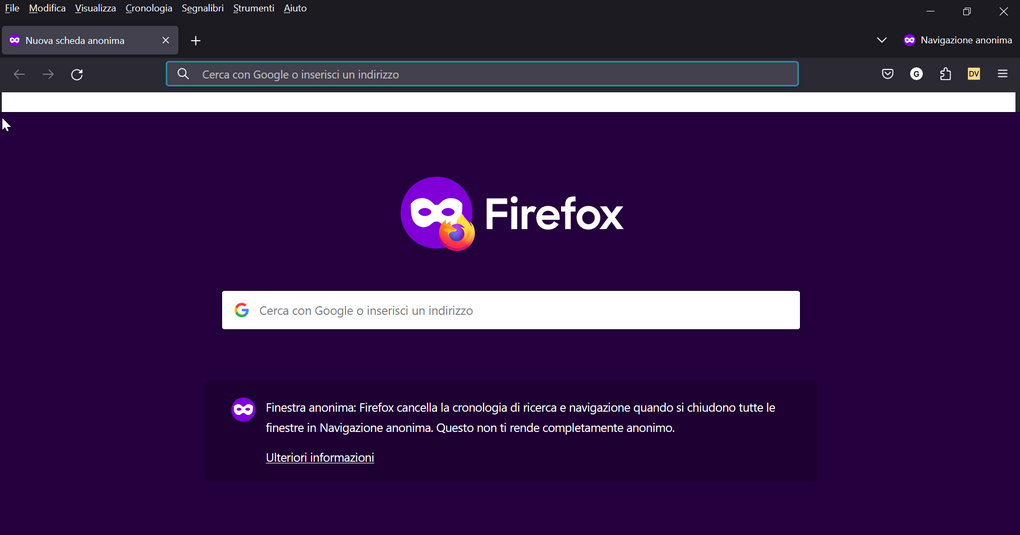Click the Google logo in search box
The height and width of the screenshot is (535, 1020).
pos(242,310)
